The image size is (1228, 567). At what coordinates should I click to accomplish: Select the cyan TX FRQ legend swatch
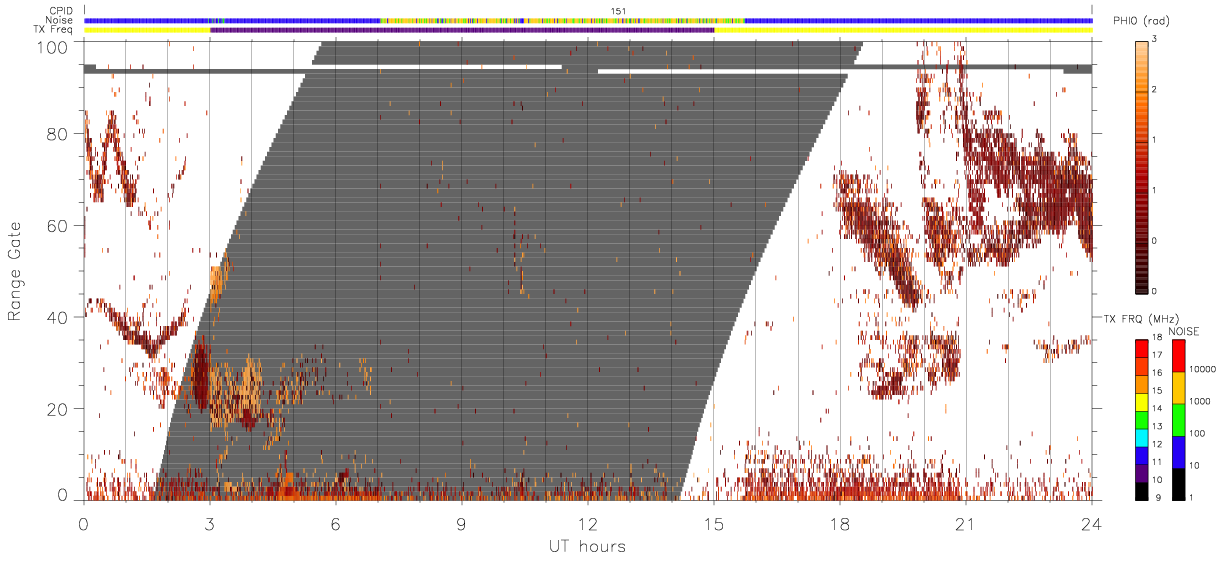click(x=1143, y=436)
